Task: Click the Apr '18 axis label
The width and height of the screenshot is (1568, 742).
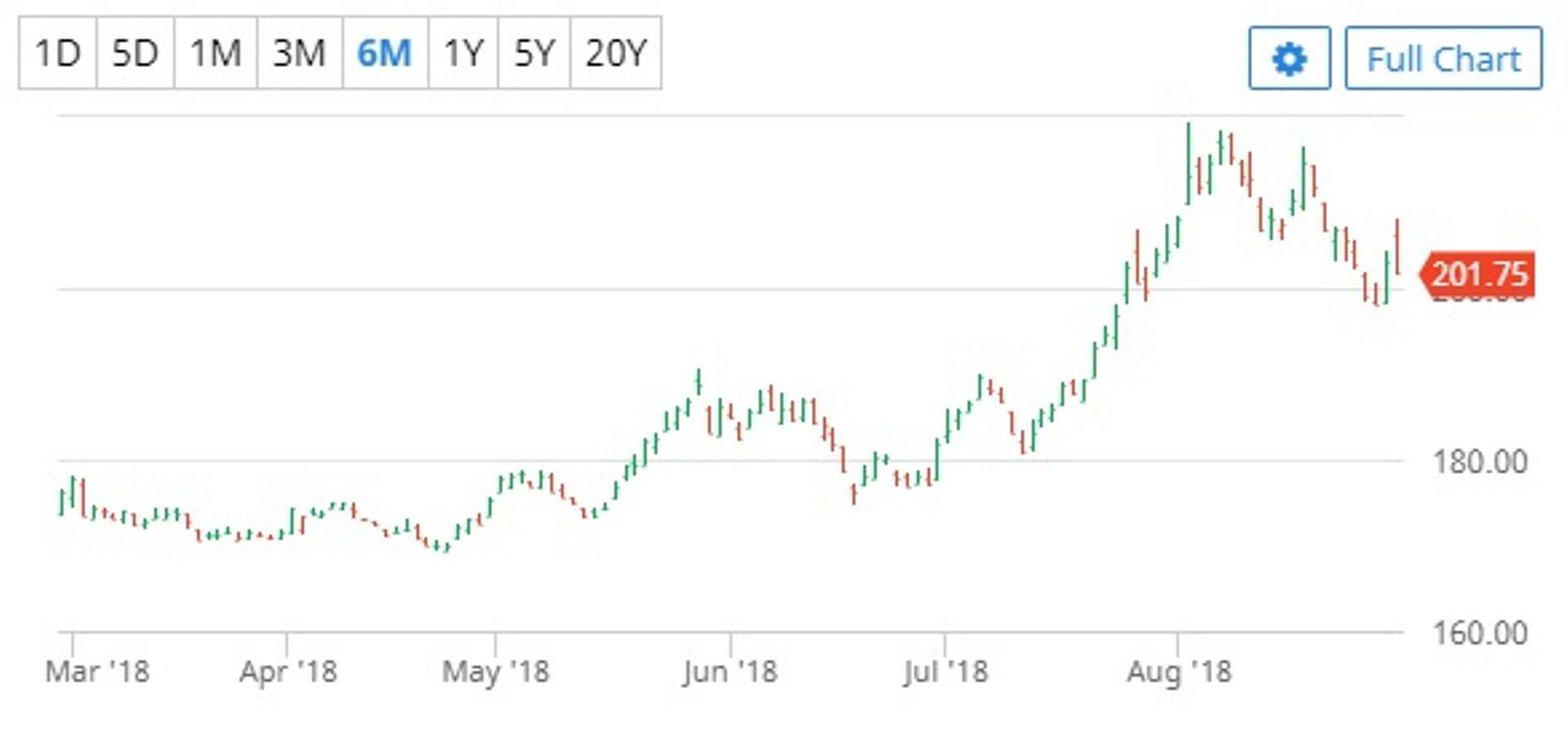Action: pos(287,672)
